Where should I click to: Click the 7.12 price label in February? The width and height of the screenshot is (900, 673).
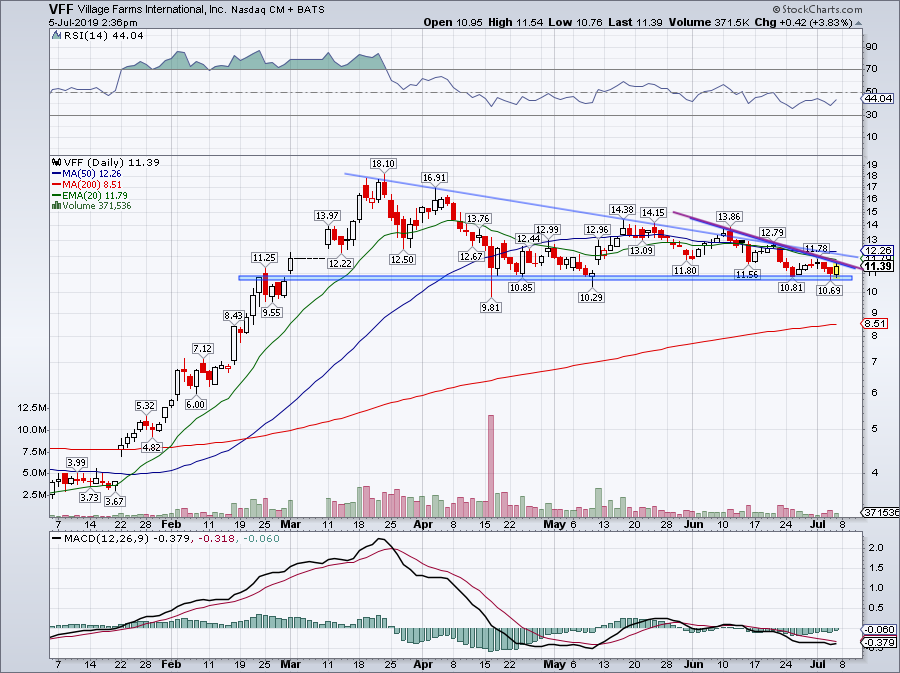click(x=203, y=349)
